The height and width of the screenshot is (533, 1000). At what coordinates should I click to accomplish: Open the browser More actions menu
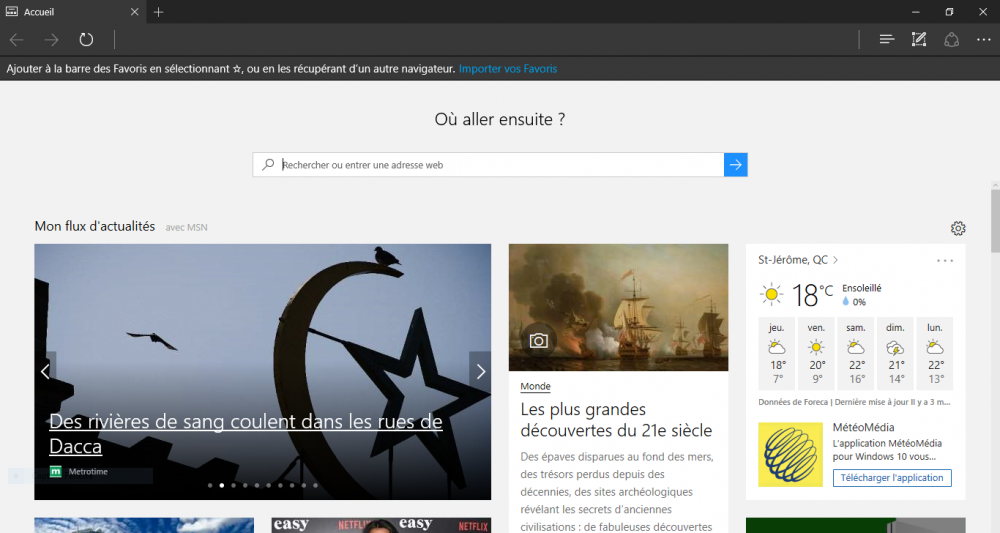tap(983, 40)
